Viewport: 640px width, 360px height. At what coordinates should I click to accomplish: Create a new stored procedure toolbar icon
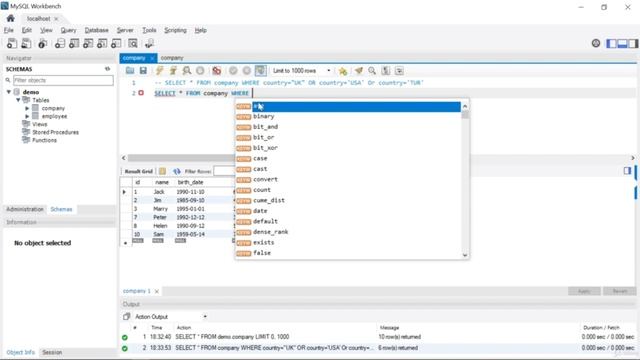[102, 43]
